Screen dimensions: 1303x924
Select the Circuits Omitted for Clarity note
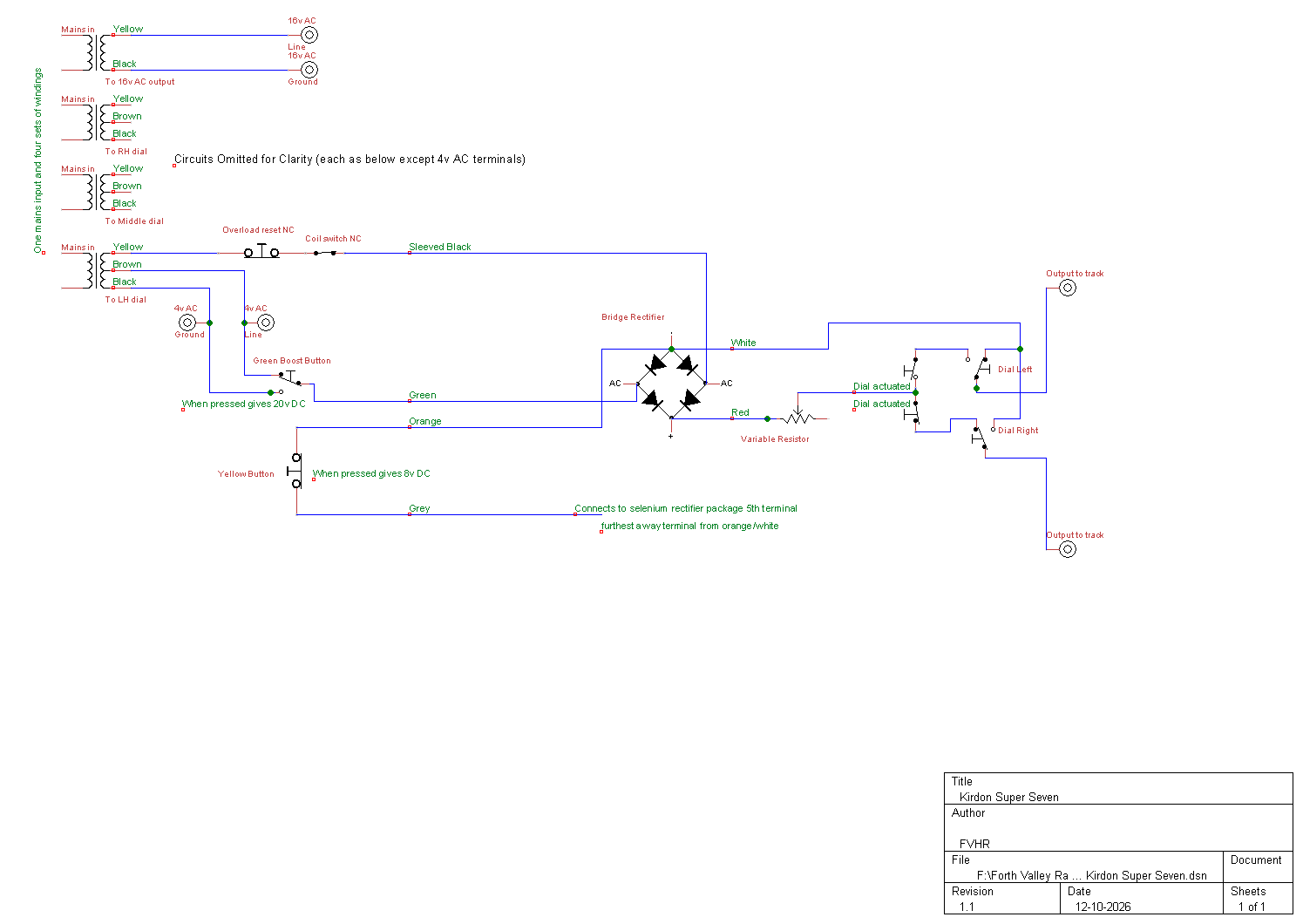[350, 159]
